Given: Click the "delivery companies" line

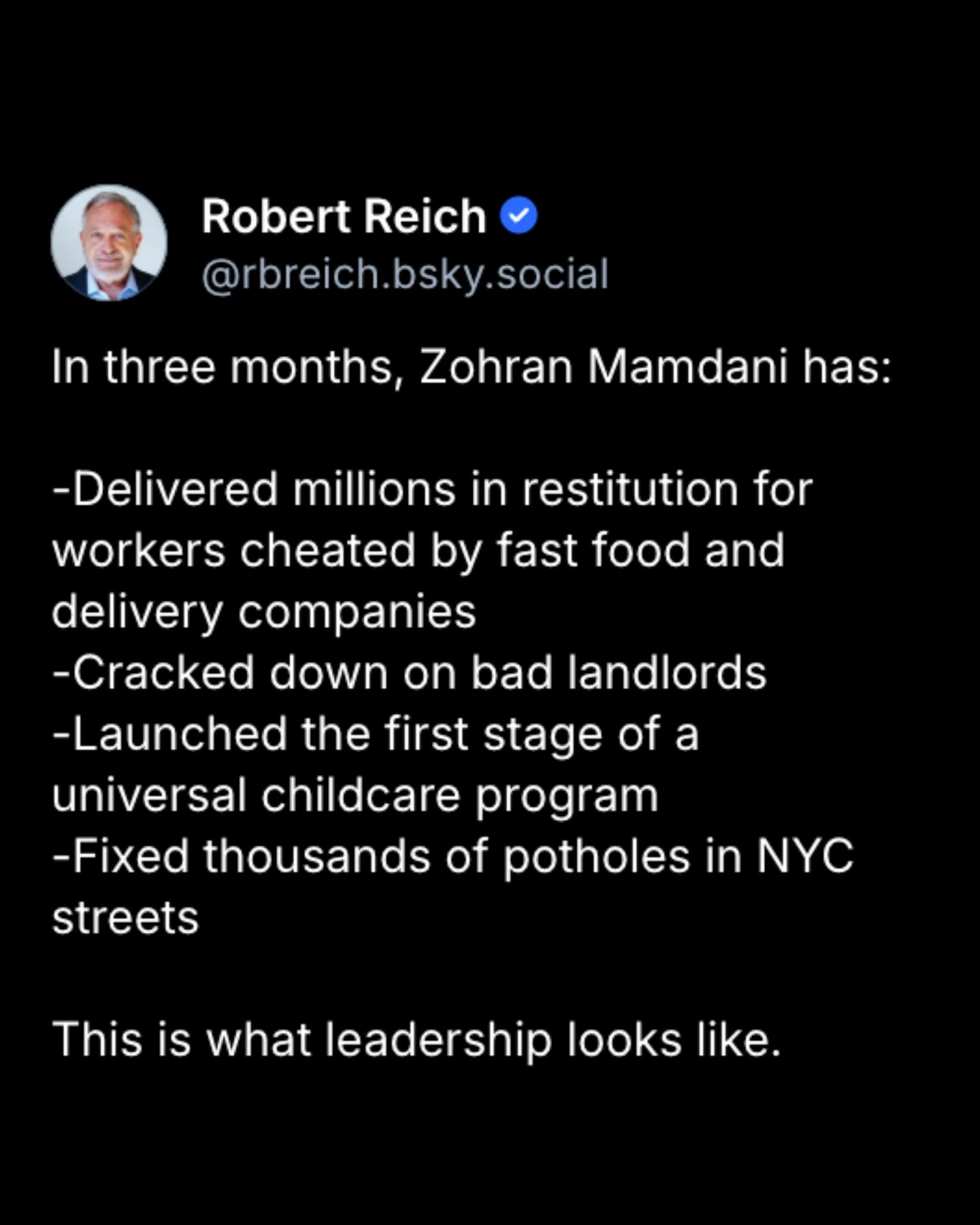Looking at the screenshot, I should pyautogui.click(x=264, y=611).
